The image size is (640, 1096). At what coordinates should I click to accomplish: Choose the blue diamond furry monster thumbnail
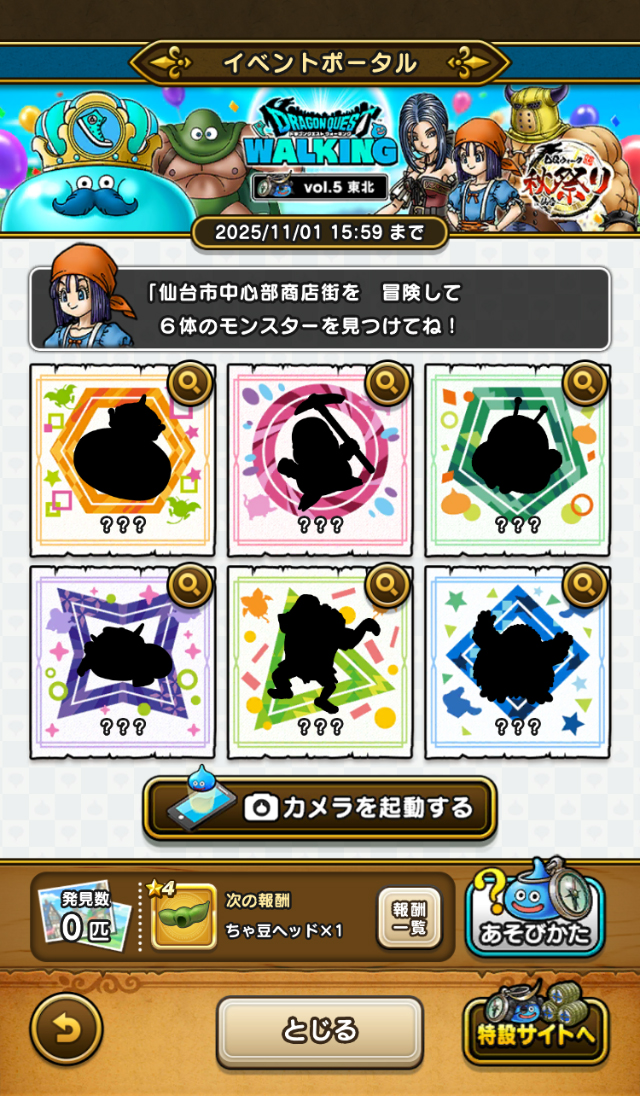coord(518,663)
